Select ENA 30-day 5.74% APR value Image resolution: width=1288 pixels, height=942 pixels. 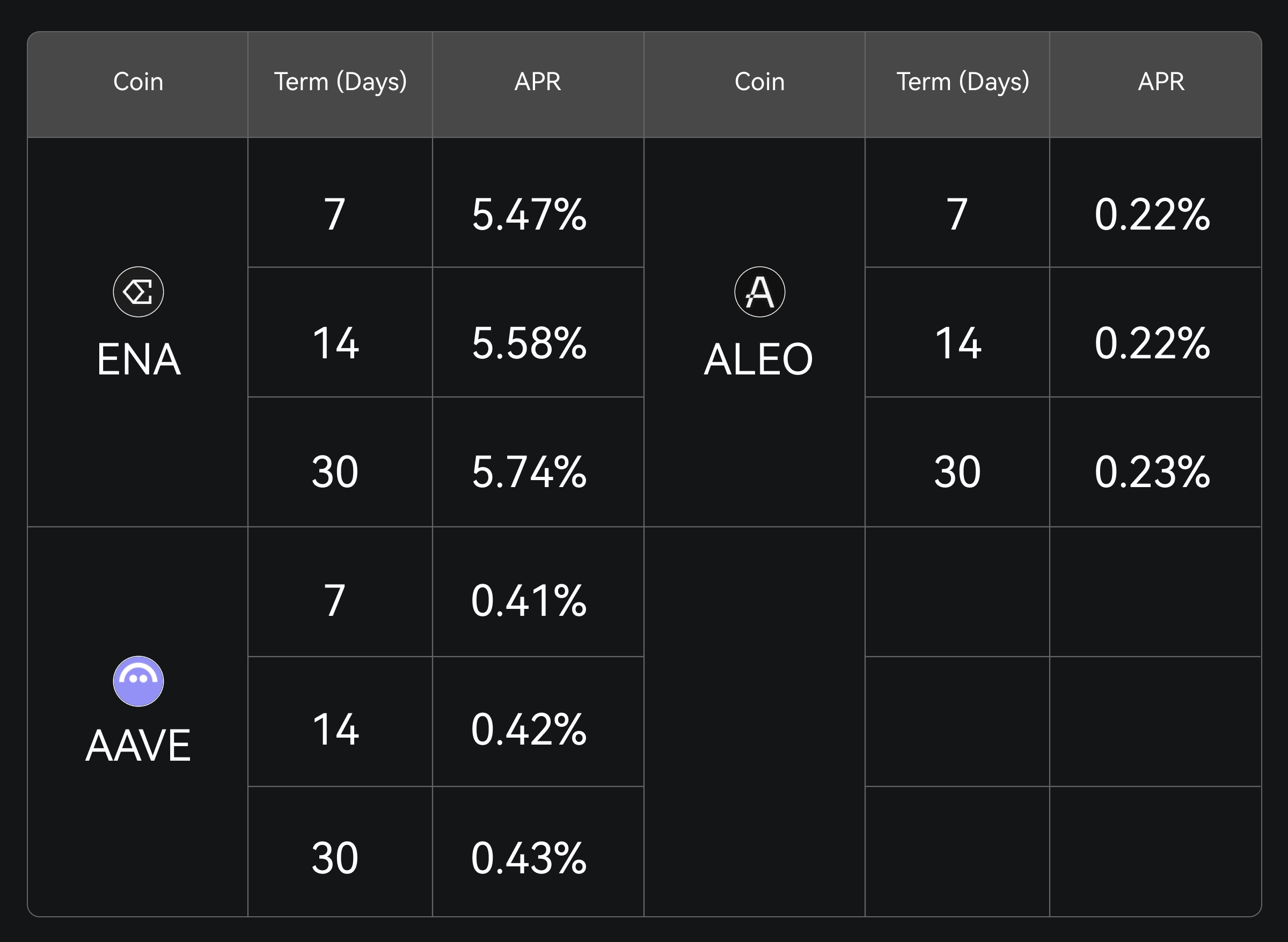click(x=529, y=472)
